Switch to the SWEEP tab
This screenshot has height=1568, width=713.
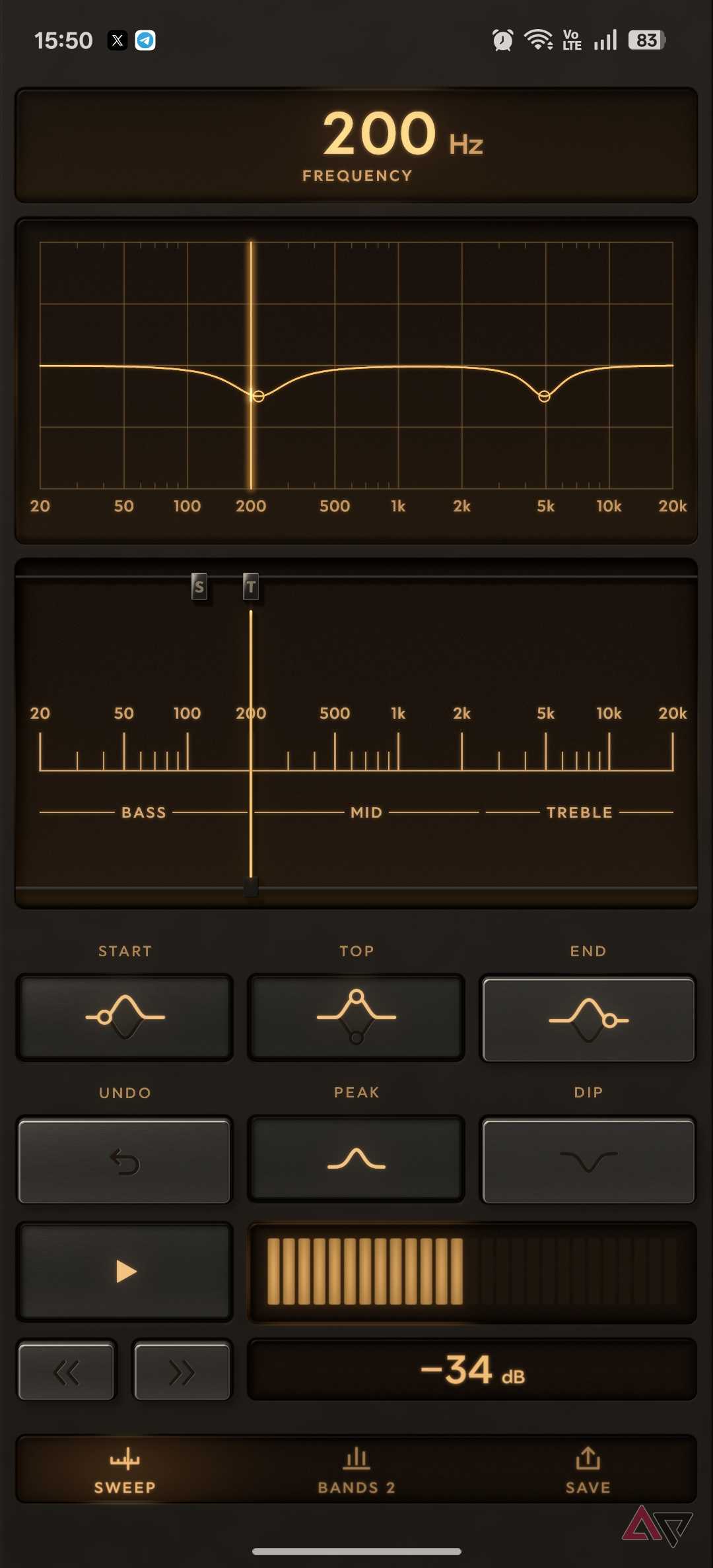point(125,1469)
